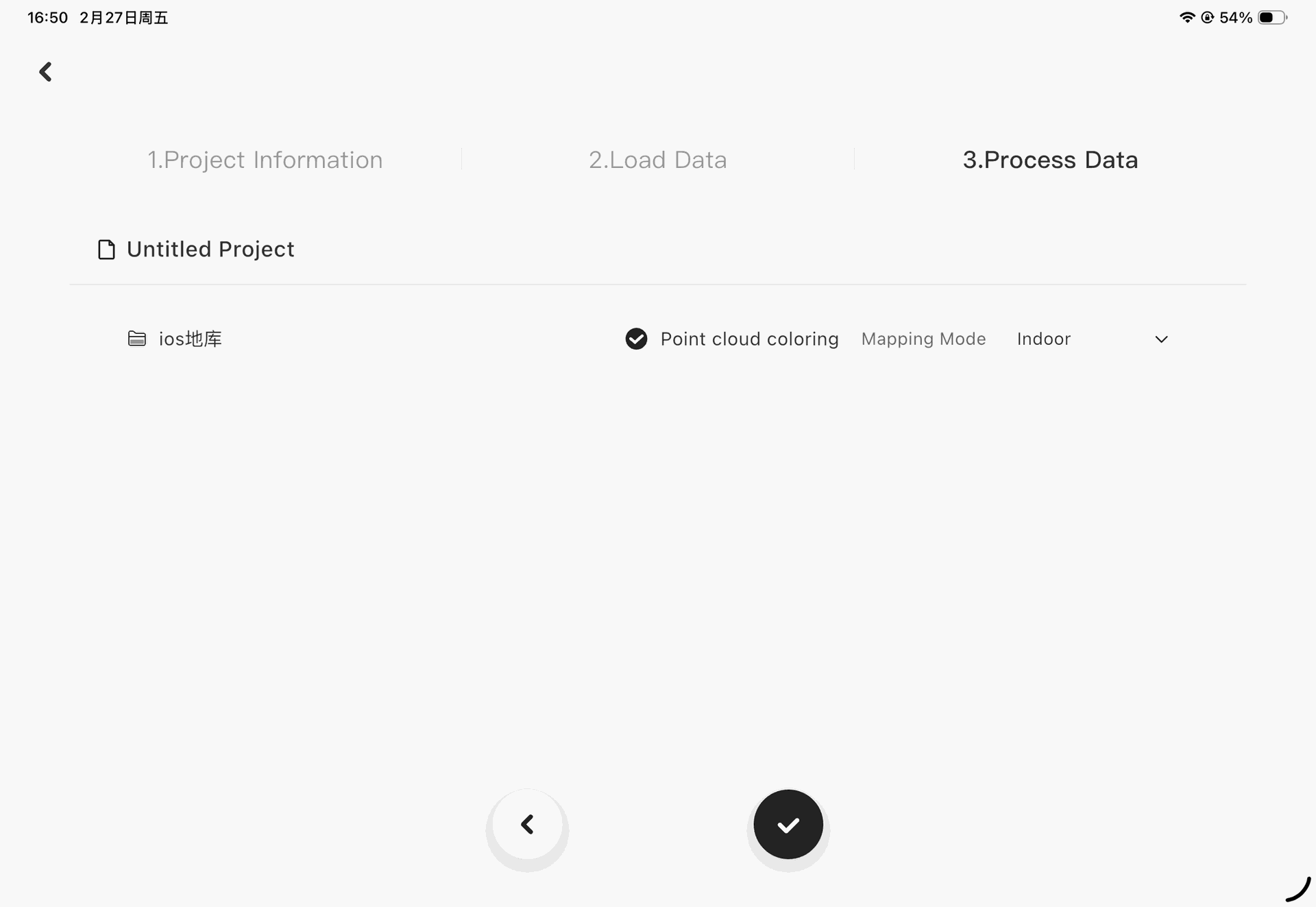Click the Untitled Project title
1316x907 pixels.
[210, 250]
